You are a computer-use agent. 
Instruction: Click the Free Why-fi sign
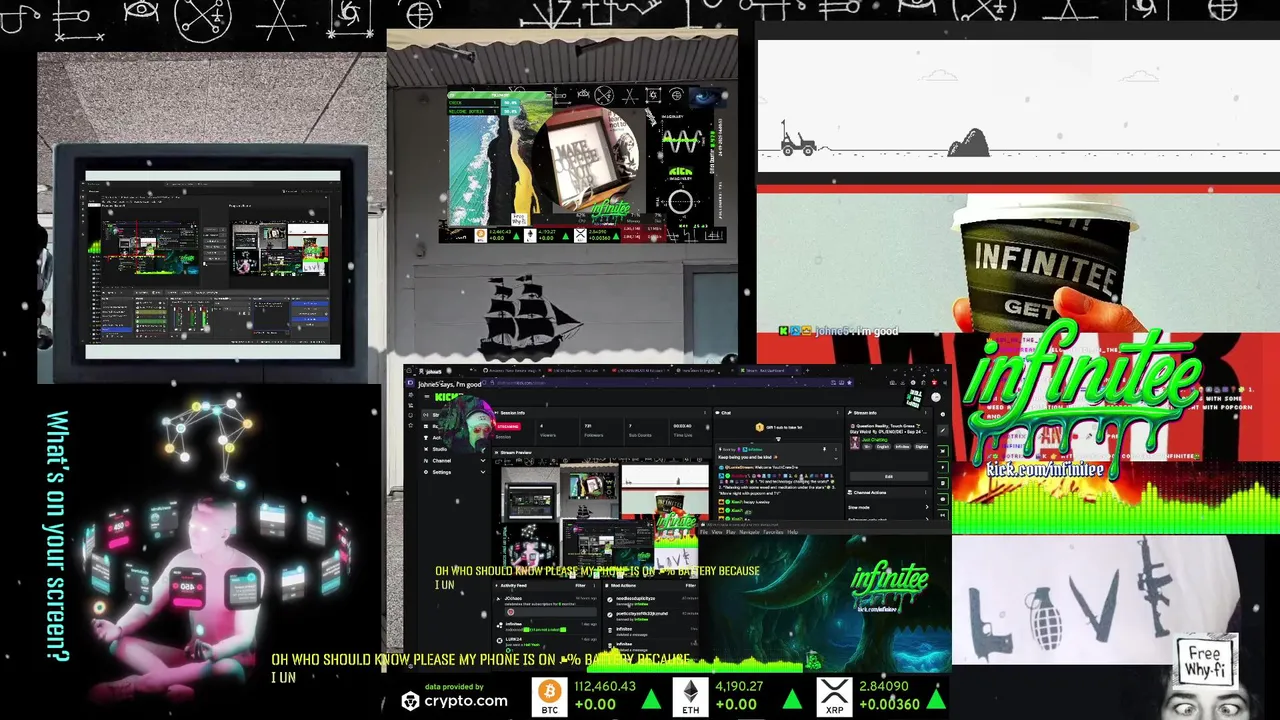pyautogui.click(x=1205, y=661)
